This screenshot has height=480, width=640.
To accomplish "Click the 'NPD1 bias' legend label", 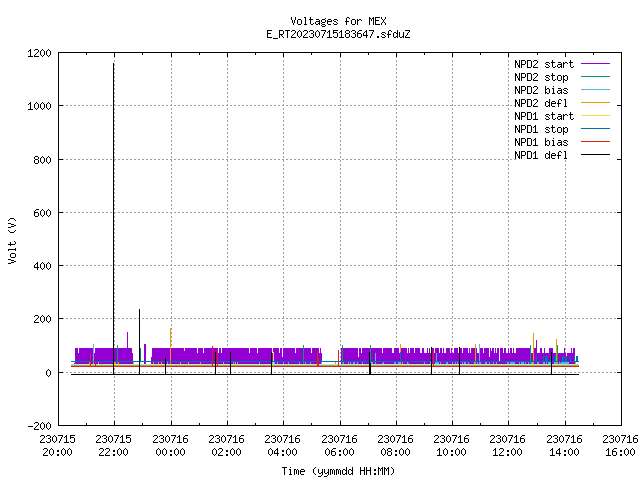I will click(541, 142).
